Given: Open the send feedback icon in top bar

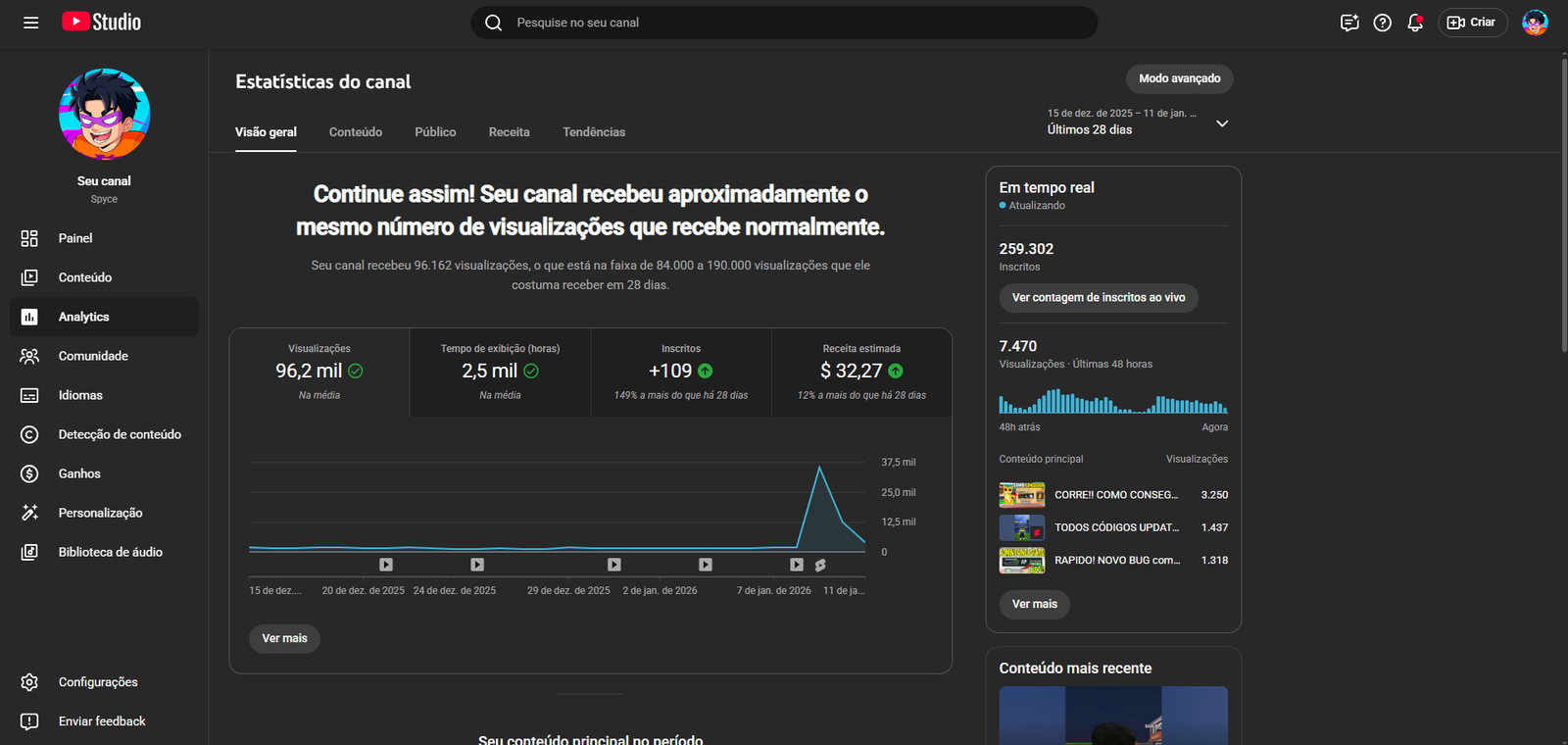Looking at the screenshot, I should pos(1349,23).
